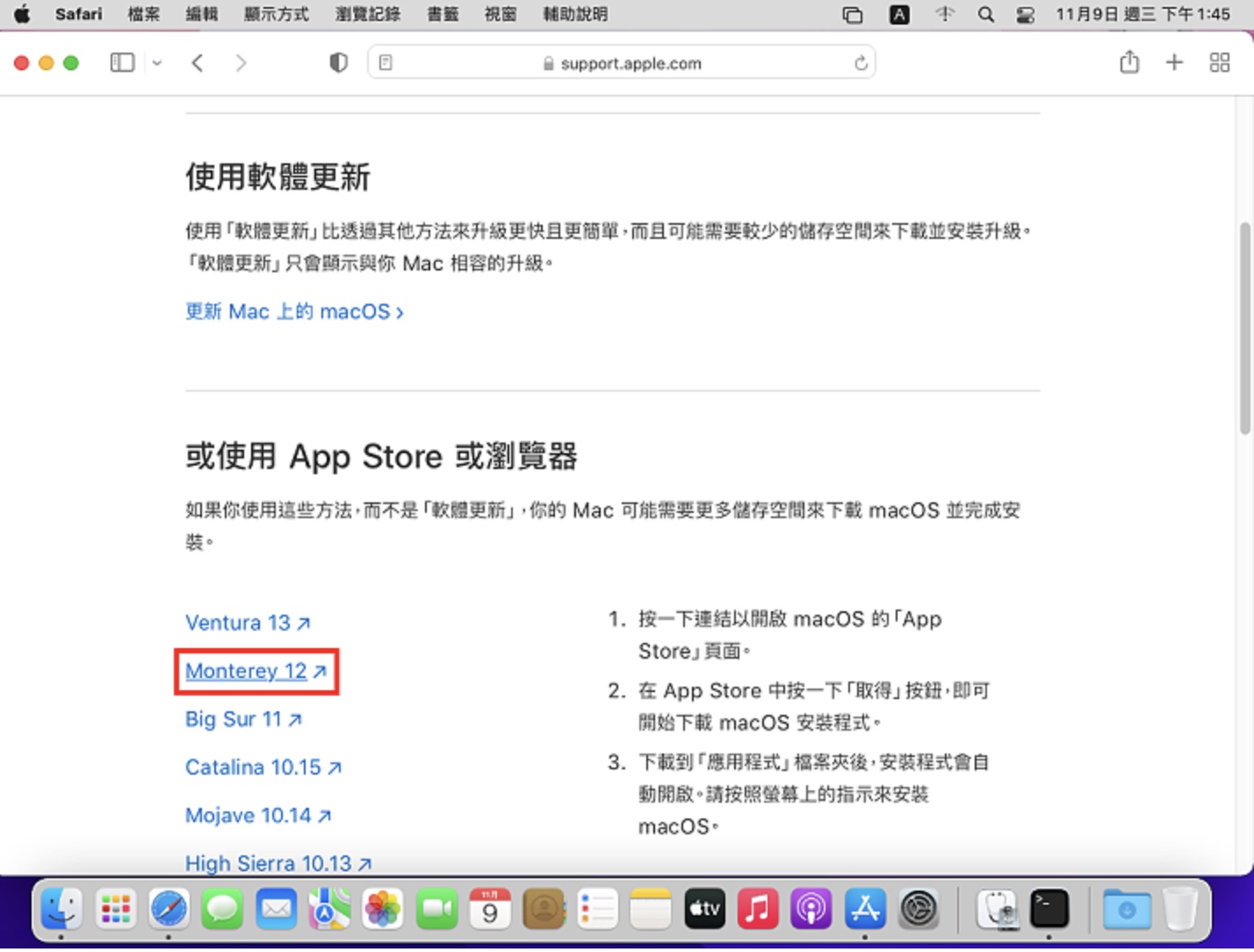Open Messages from the Dock
The image size is (1254, 952).
click(x=222, y=909)
